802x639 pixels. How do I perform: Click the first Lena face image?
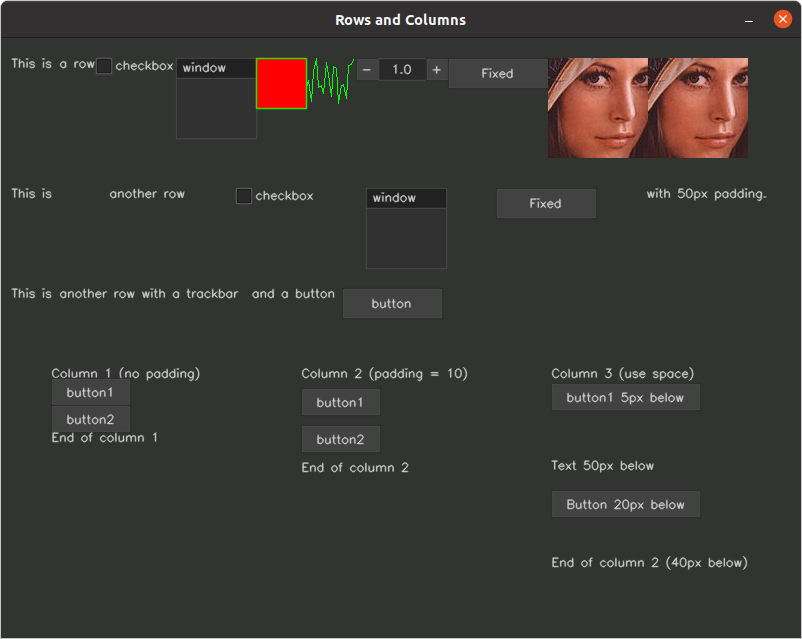[x=597, y=108]
